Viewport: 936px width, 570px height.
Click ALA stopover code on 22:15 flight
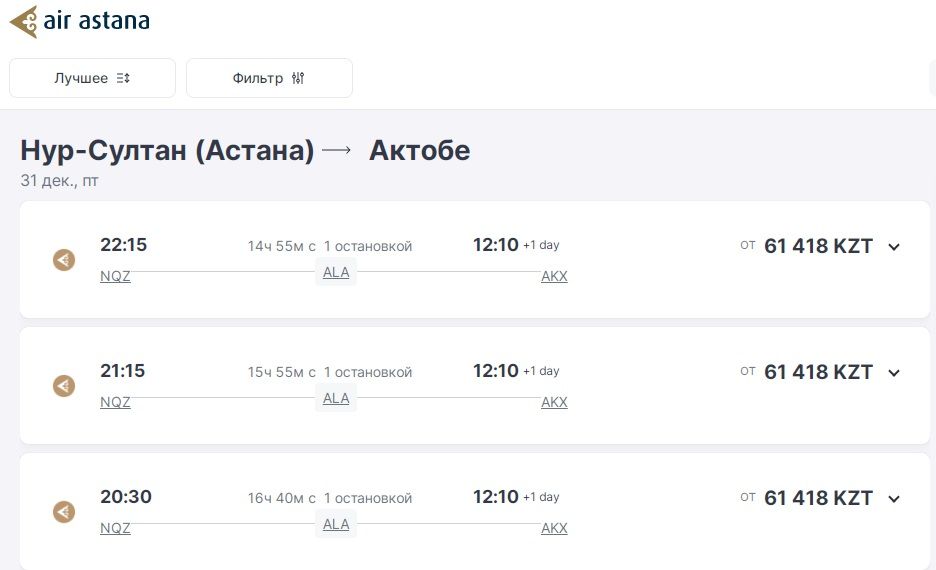coord(336,272)
